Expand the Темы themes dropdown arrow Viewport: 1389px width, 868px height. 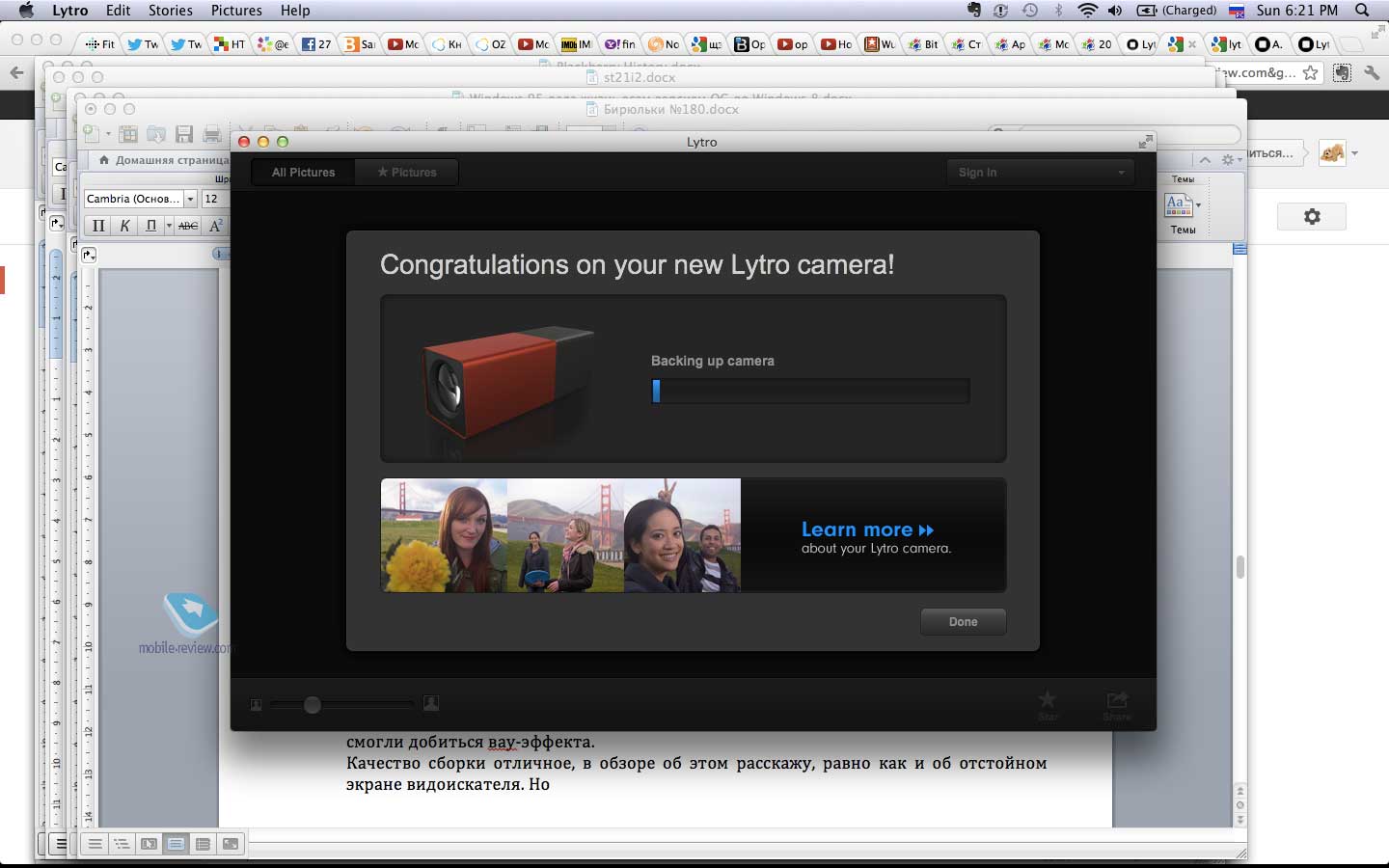click(1198, 205)
